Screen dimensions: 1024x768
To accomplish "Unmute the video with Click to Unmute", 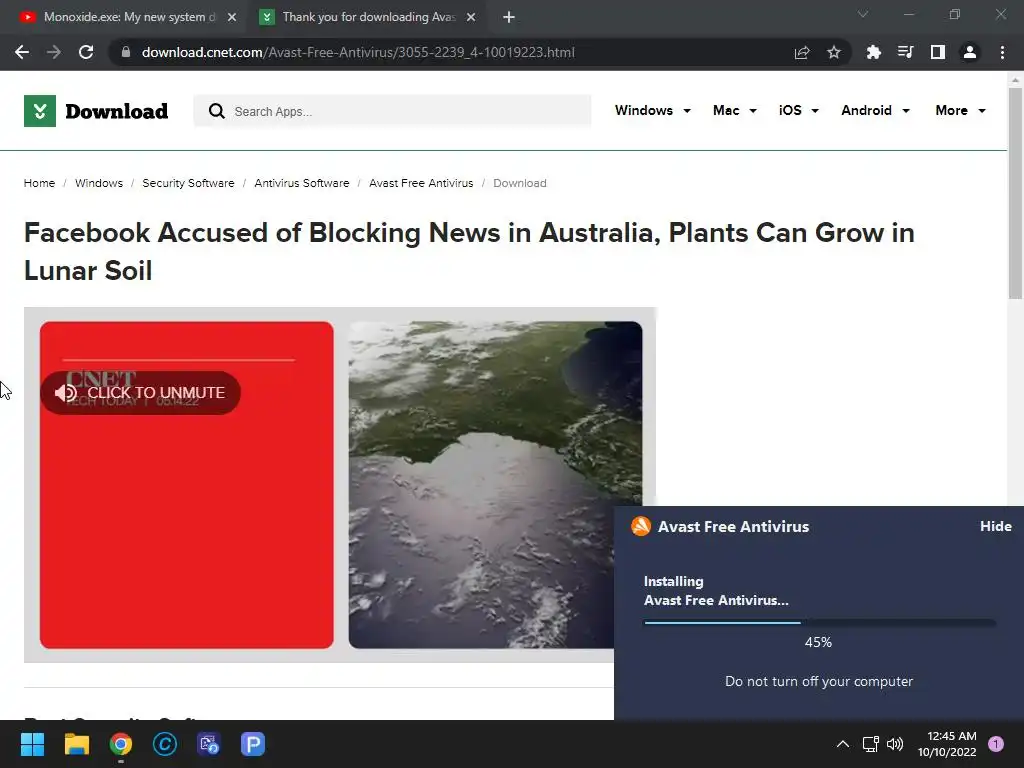I will point(140,392).
